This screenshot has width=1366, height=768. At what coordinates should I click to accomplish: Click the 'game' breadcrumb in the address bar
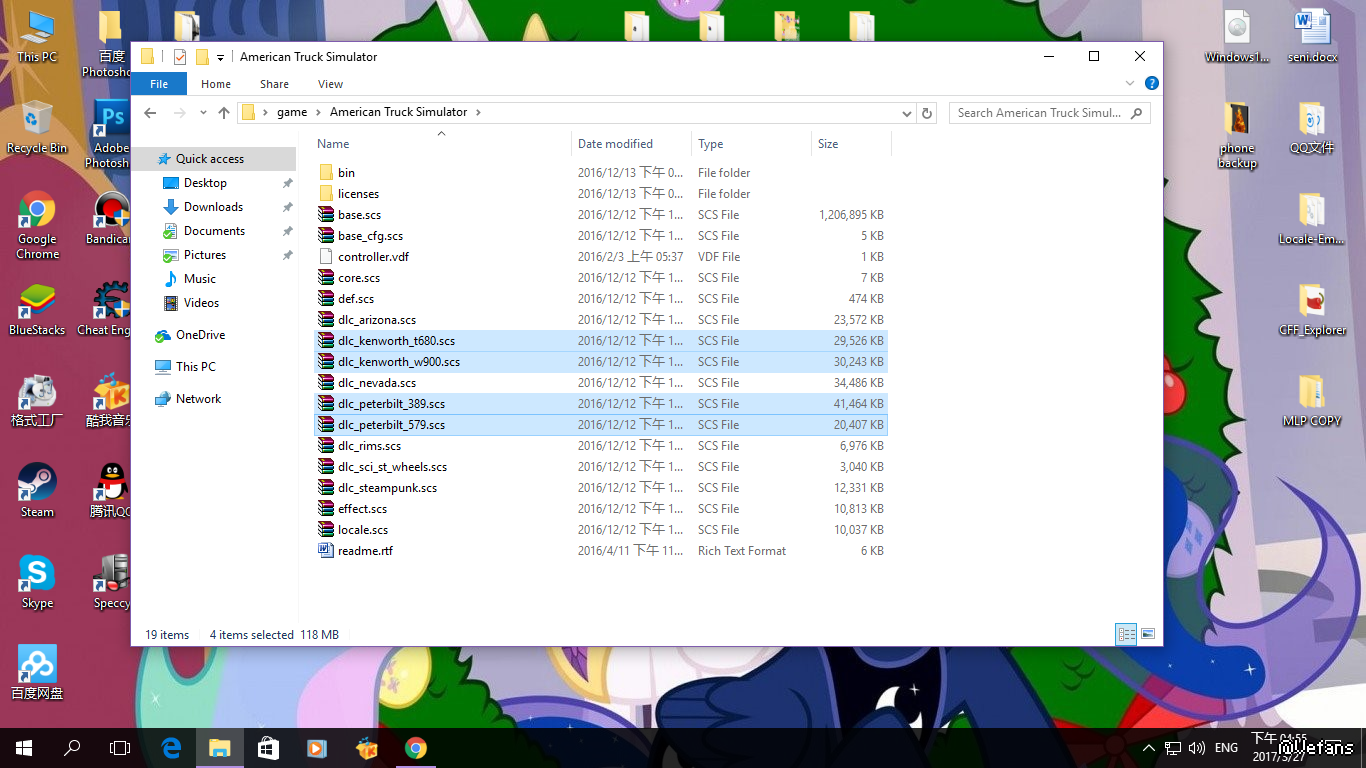[292, 112]
